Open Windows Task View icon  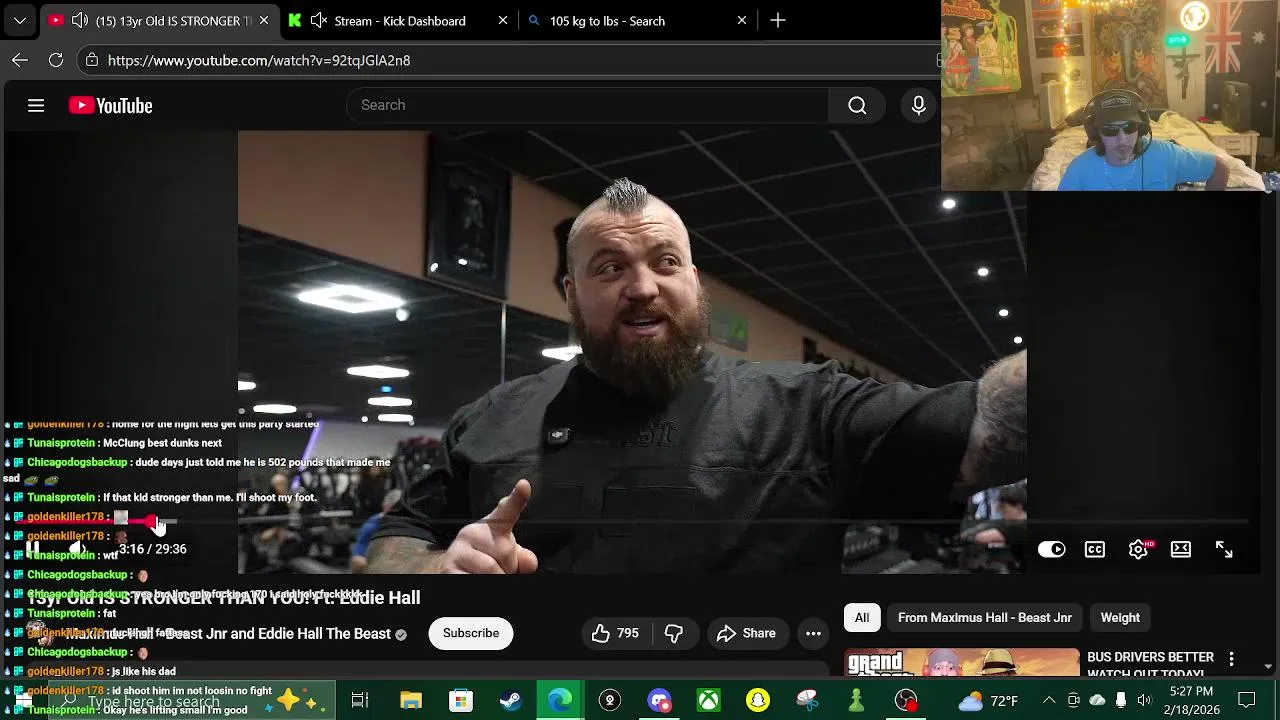(360, 701)
